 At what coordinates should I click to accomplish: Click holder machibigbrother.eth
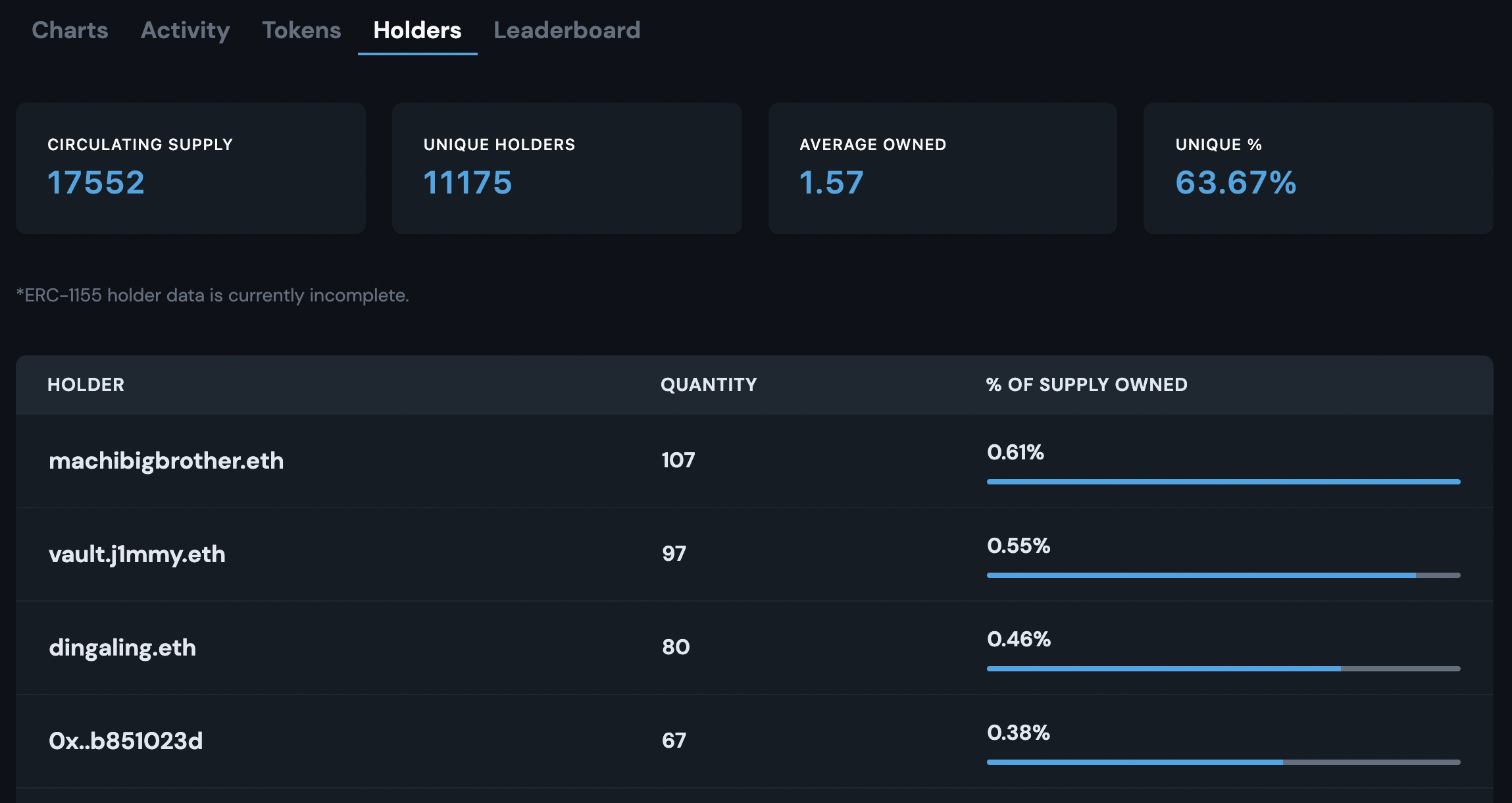166,461
